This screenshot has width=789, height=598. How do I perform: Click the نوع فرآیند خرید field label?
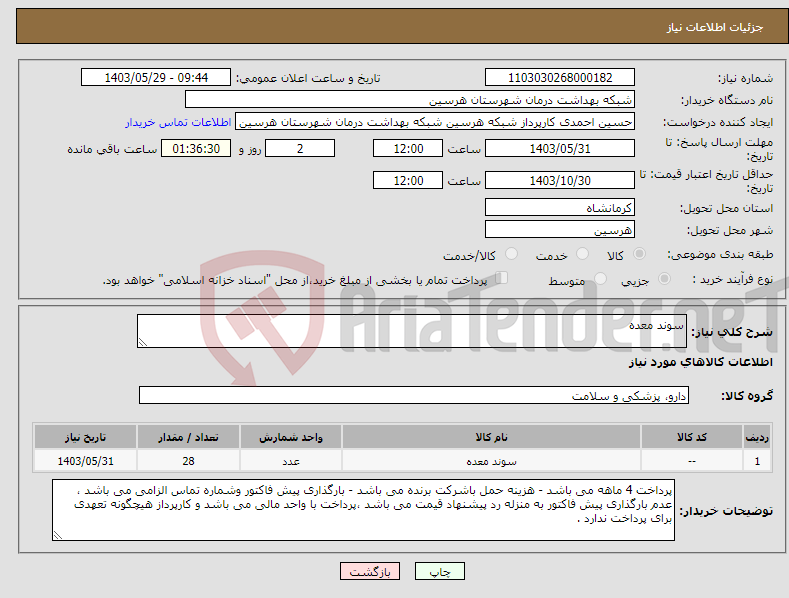(x=733, y=279)
